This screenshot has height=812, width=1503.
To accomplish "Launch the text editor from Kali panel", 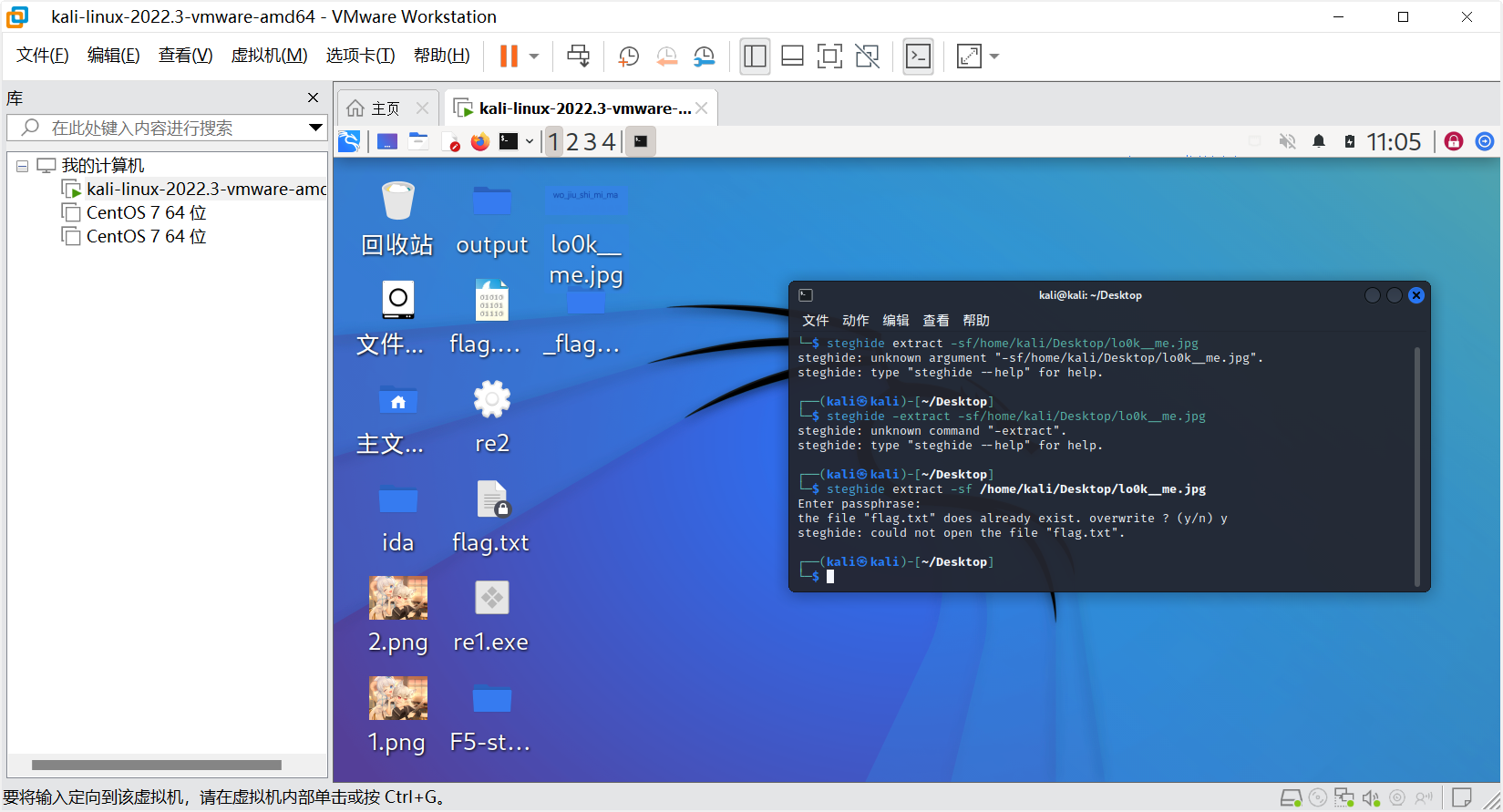I will click(450, 141).
